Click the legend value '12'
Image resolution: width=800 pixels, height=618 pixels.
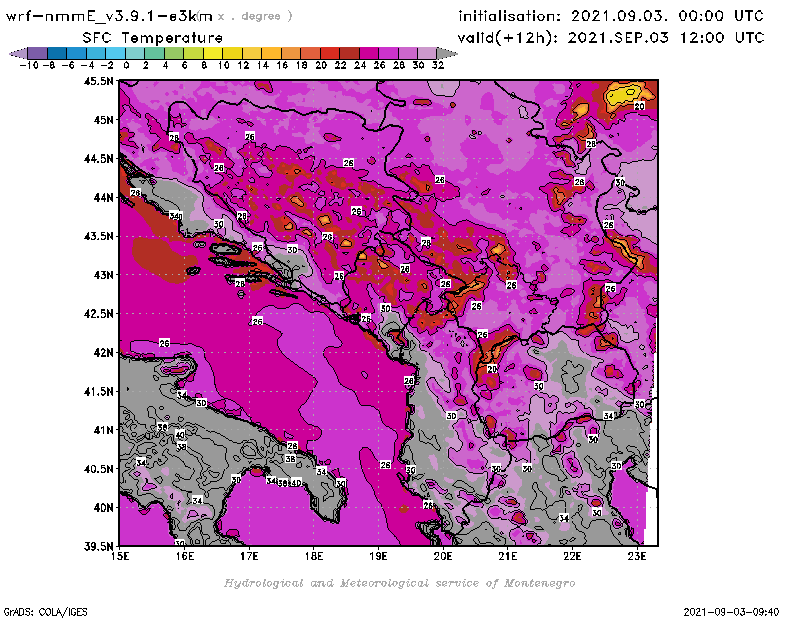(x=243, y=65)
